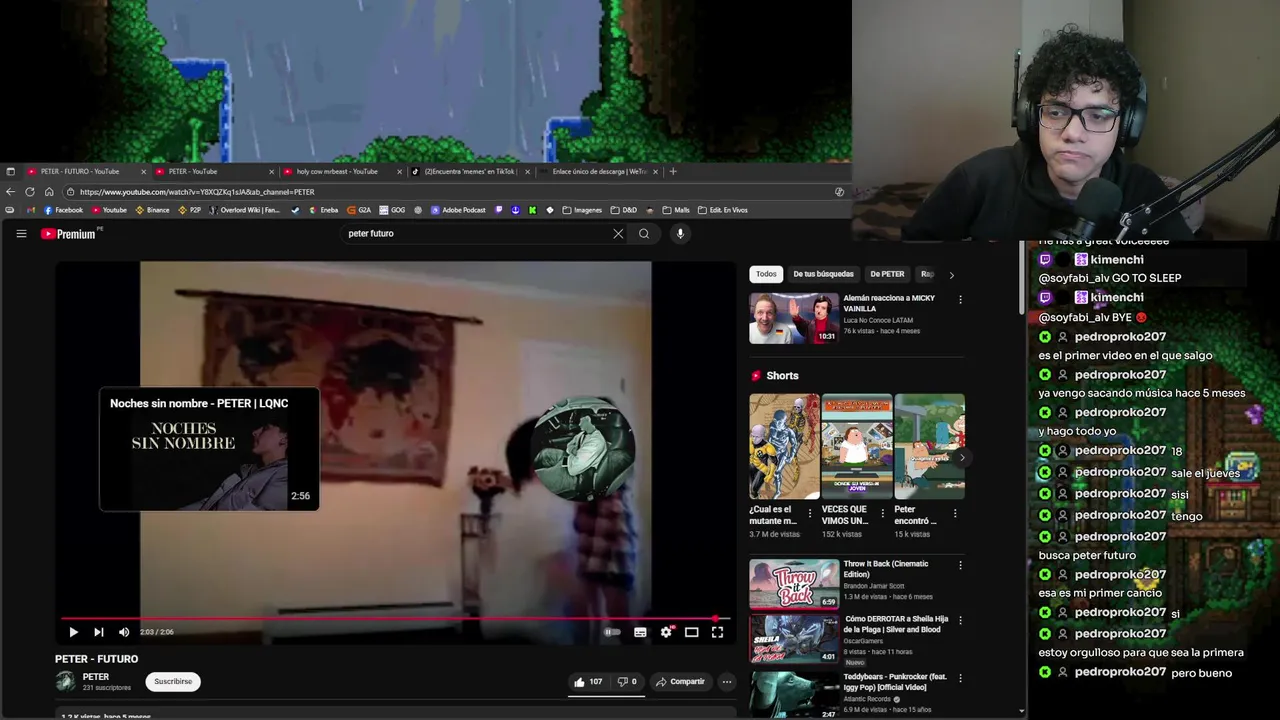Image resolution: width=1280 pixels, height=720 pixels.
Task: Open Cómo DERROTAR a Sheila Hija video
Action: (794, 639)
